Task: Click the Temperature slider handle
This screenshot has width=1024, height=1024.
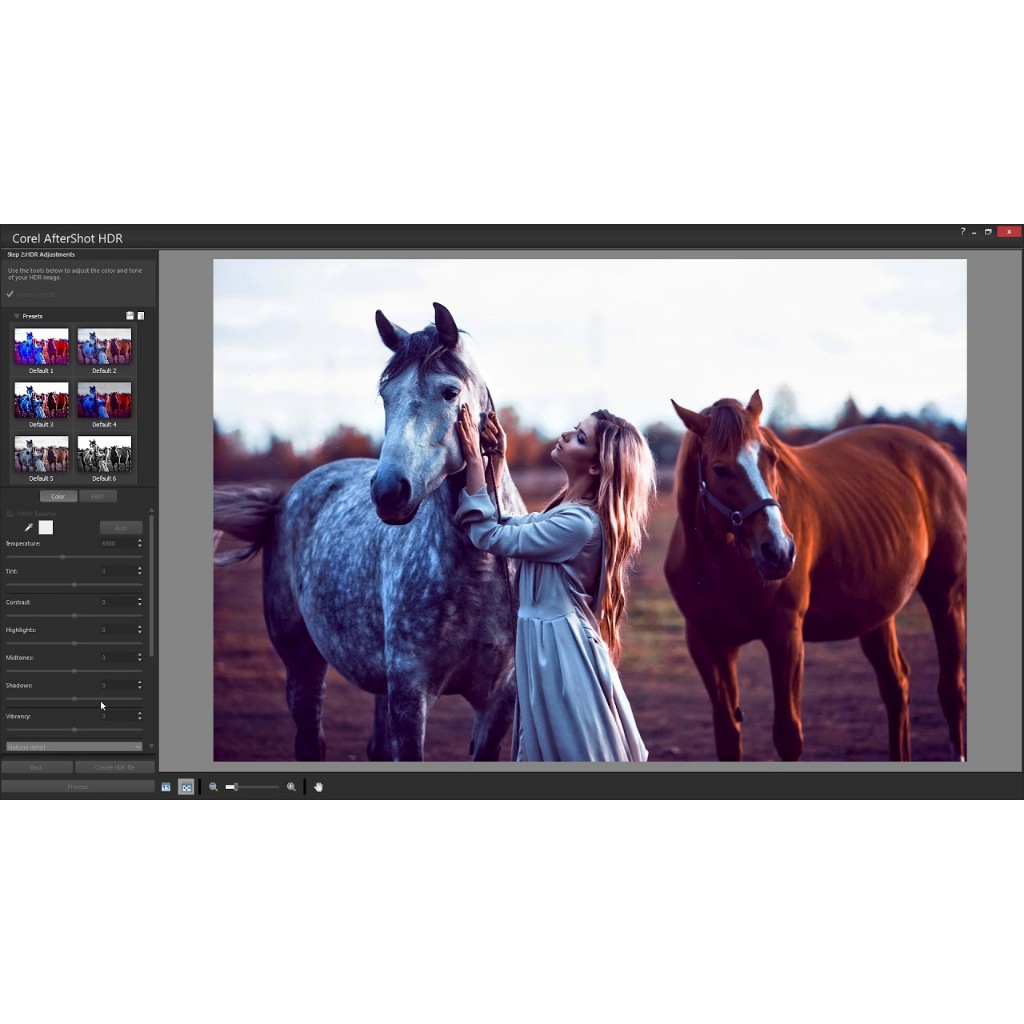Action: point(63,557)
